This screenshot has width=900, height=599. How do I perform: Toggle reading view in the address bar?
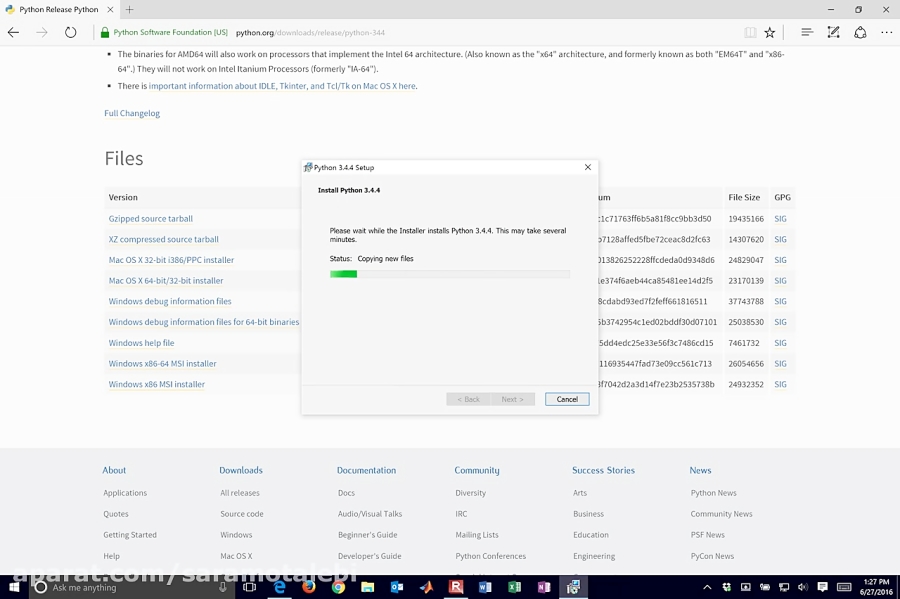click(x=751, y=32)
